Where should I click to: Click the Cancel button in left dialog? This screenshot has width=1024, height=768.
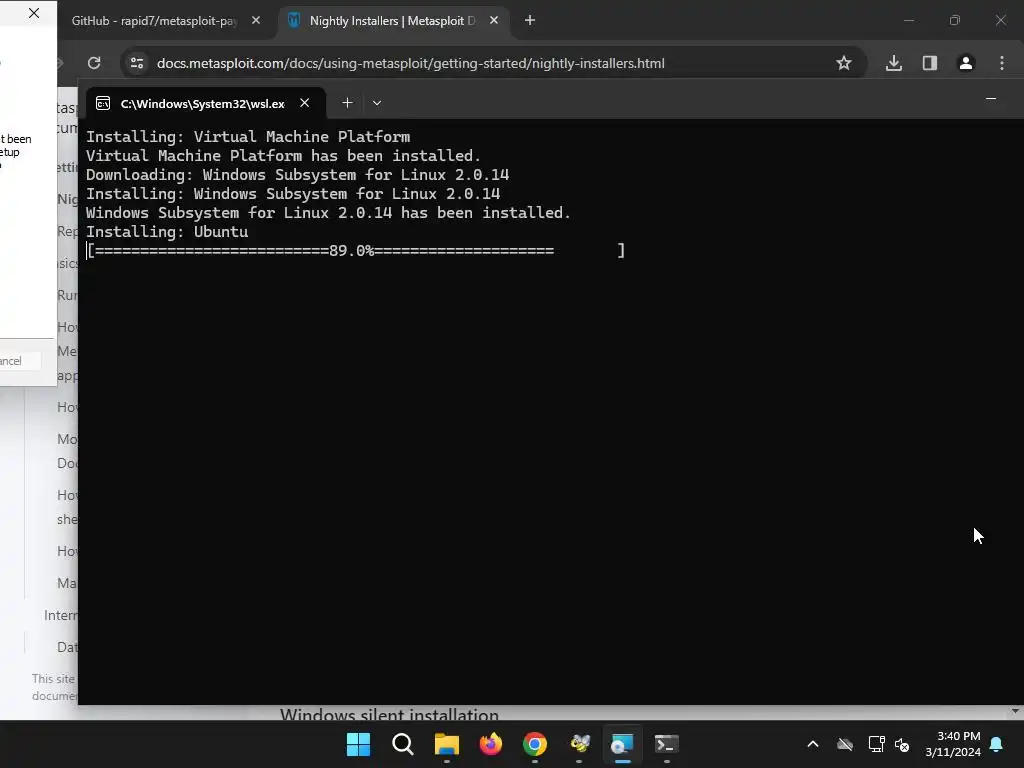pos(20,361)
